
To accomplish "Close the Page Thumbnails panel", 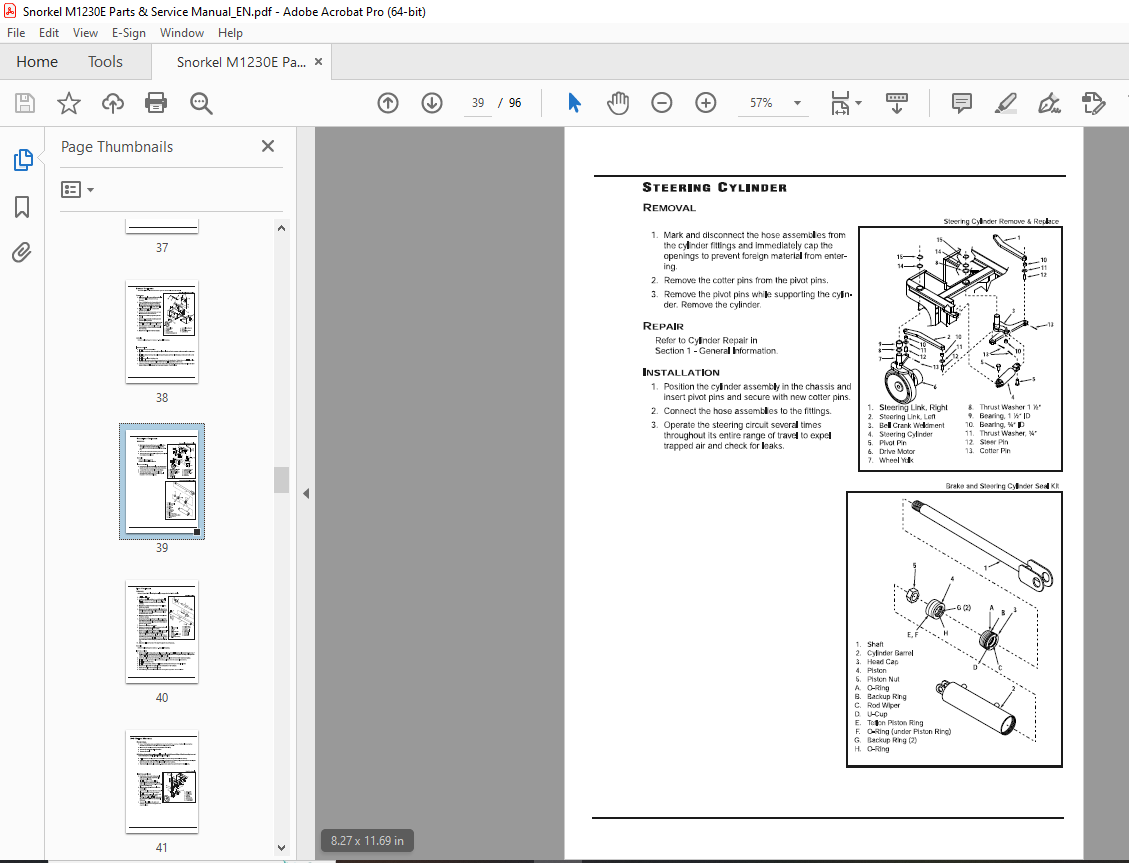I will coord(268,146).
